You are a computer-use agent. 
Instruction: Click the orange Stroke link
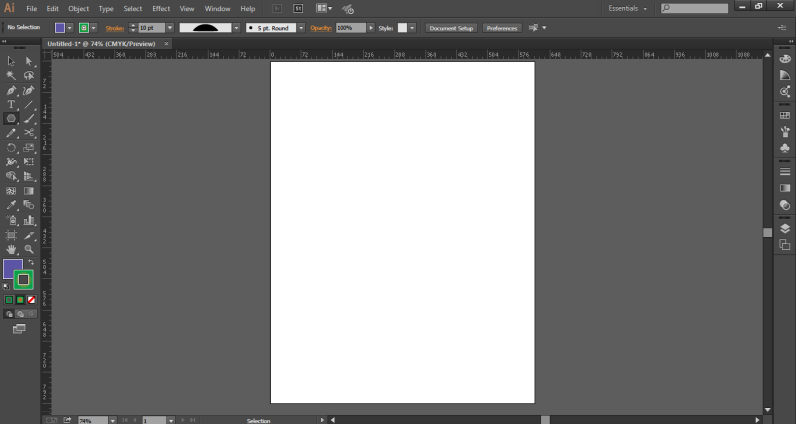pos(115,28)
